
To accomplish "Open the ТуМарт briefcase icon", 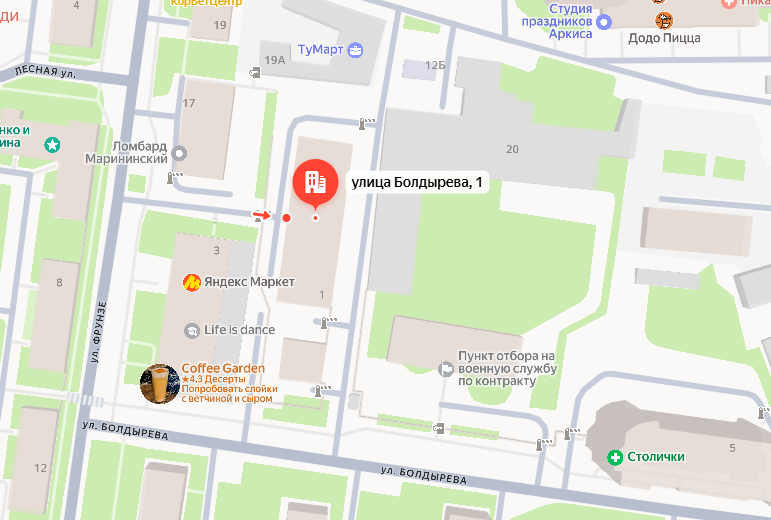I will coord(355,50).
